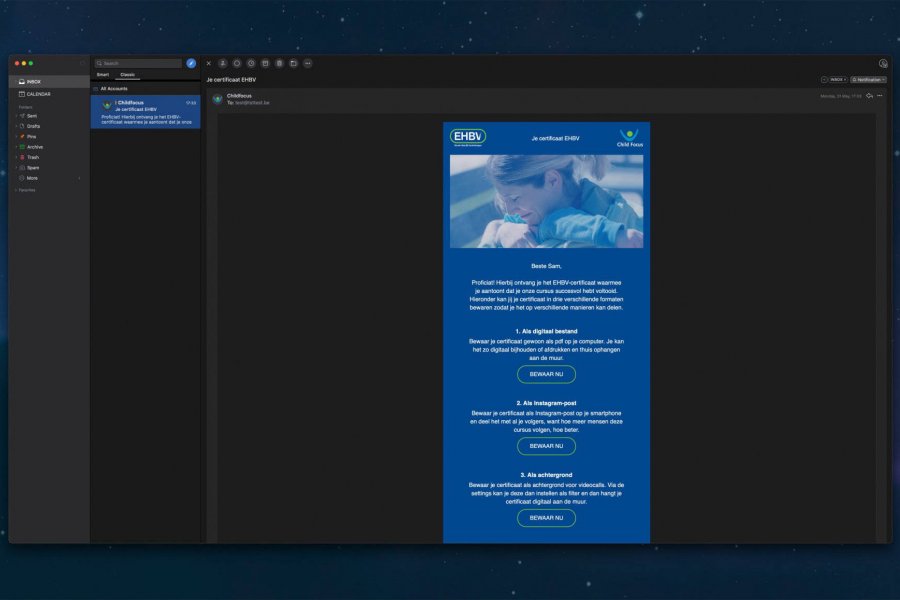Switch to the Smart inbox tab
Image resolution: width=900 pixels, height=600 pixels.
coord(102,75)
